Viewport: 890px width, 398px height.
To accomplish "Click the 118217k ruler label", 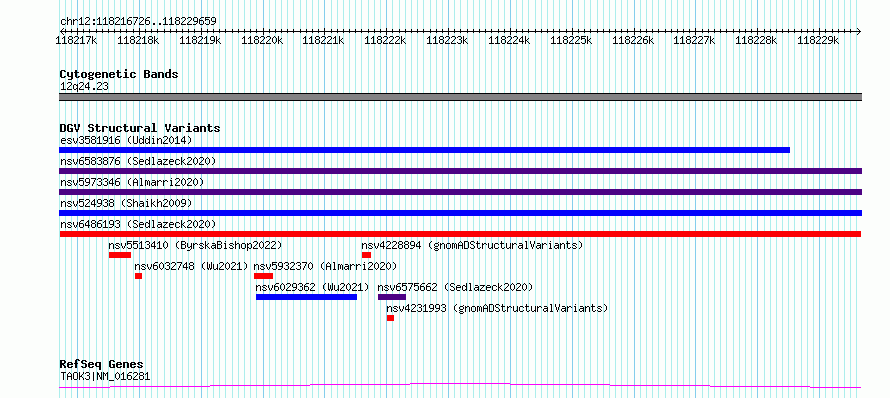I will pos(77,40).
